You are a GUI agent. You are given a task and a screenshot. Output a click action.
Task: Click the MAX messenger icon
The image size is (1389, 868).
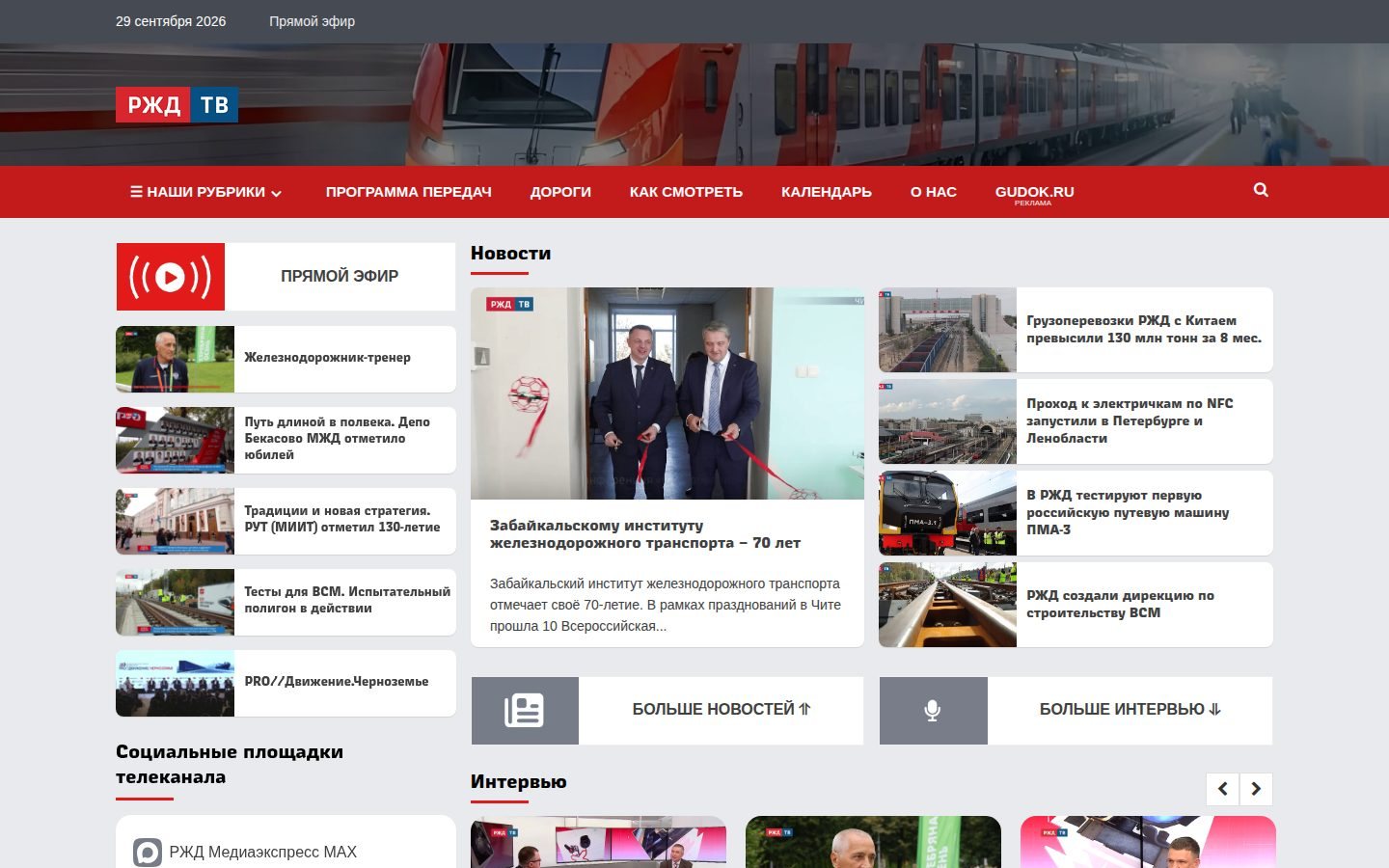[148, 853]
